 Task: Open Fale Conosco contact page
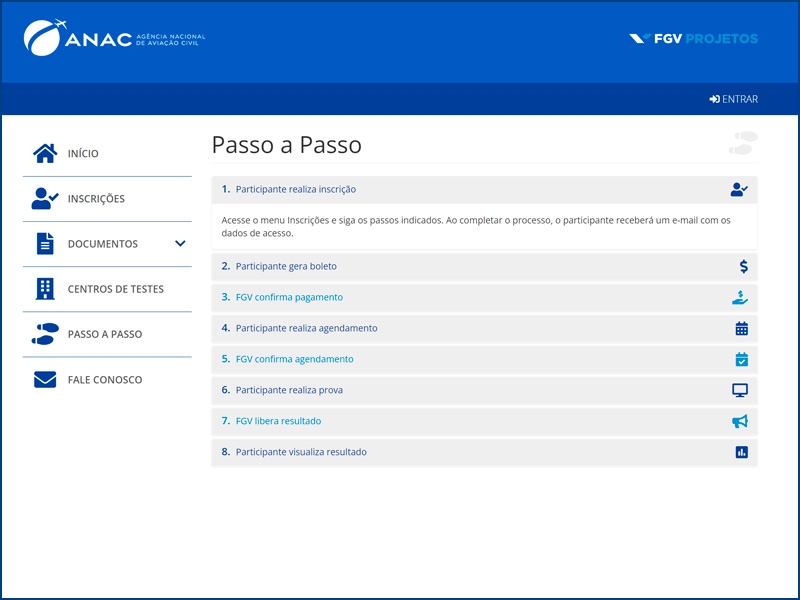tap(104, 380)
